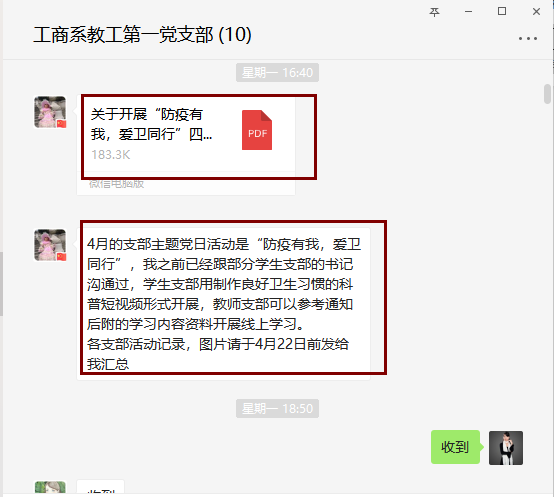
Task: Maximize the WeChat chat window
Action: pyautogui.click(x=502, y=11)
